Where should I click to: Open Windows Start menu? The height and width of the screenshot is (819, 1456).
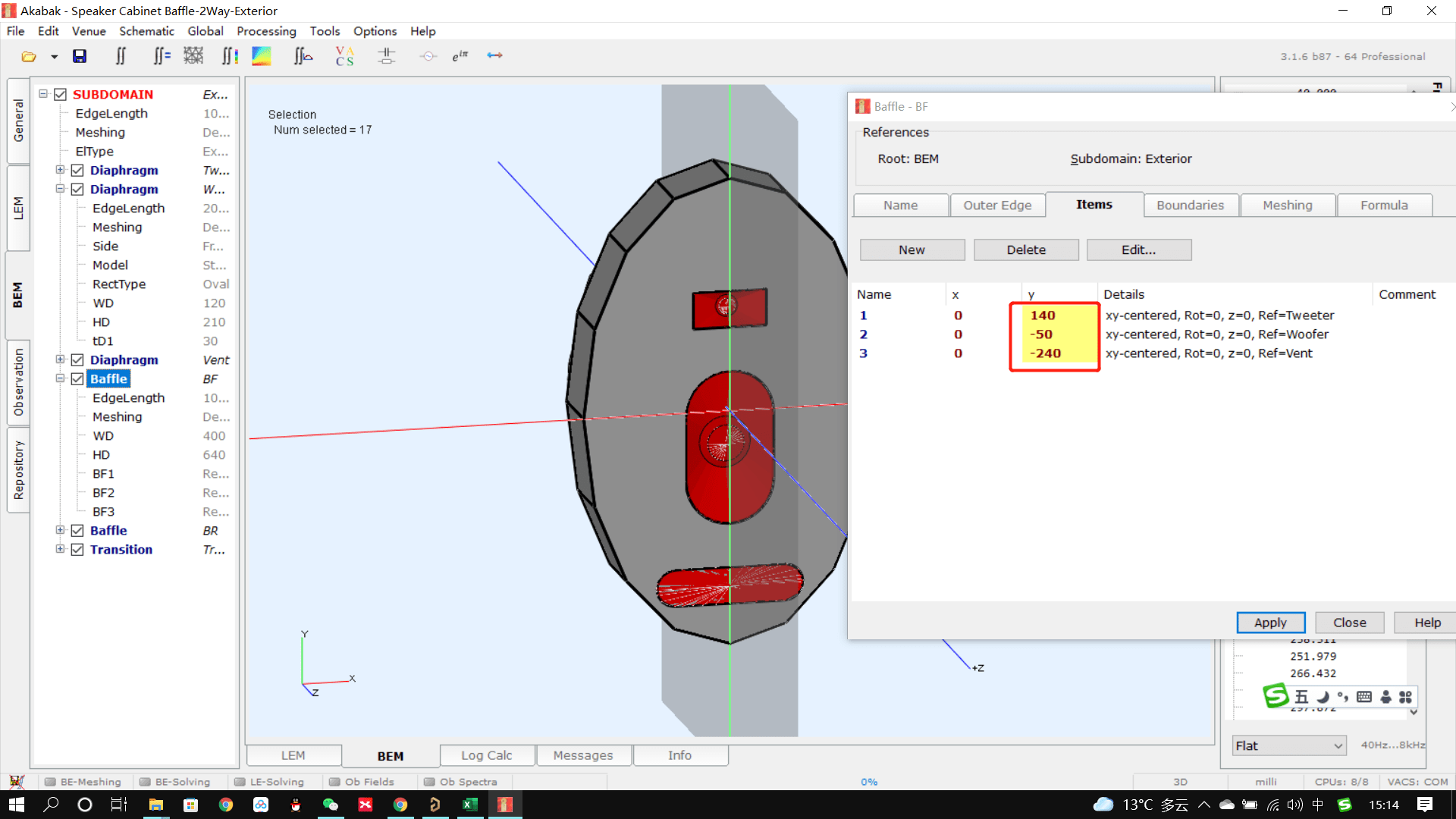[17, 805]
